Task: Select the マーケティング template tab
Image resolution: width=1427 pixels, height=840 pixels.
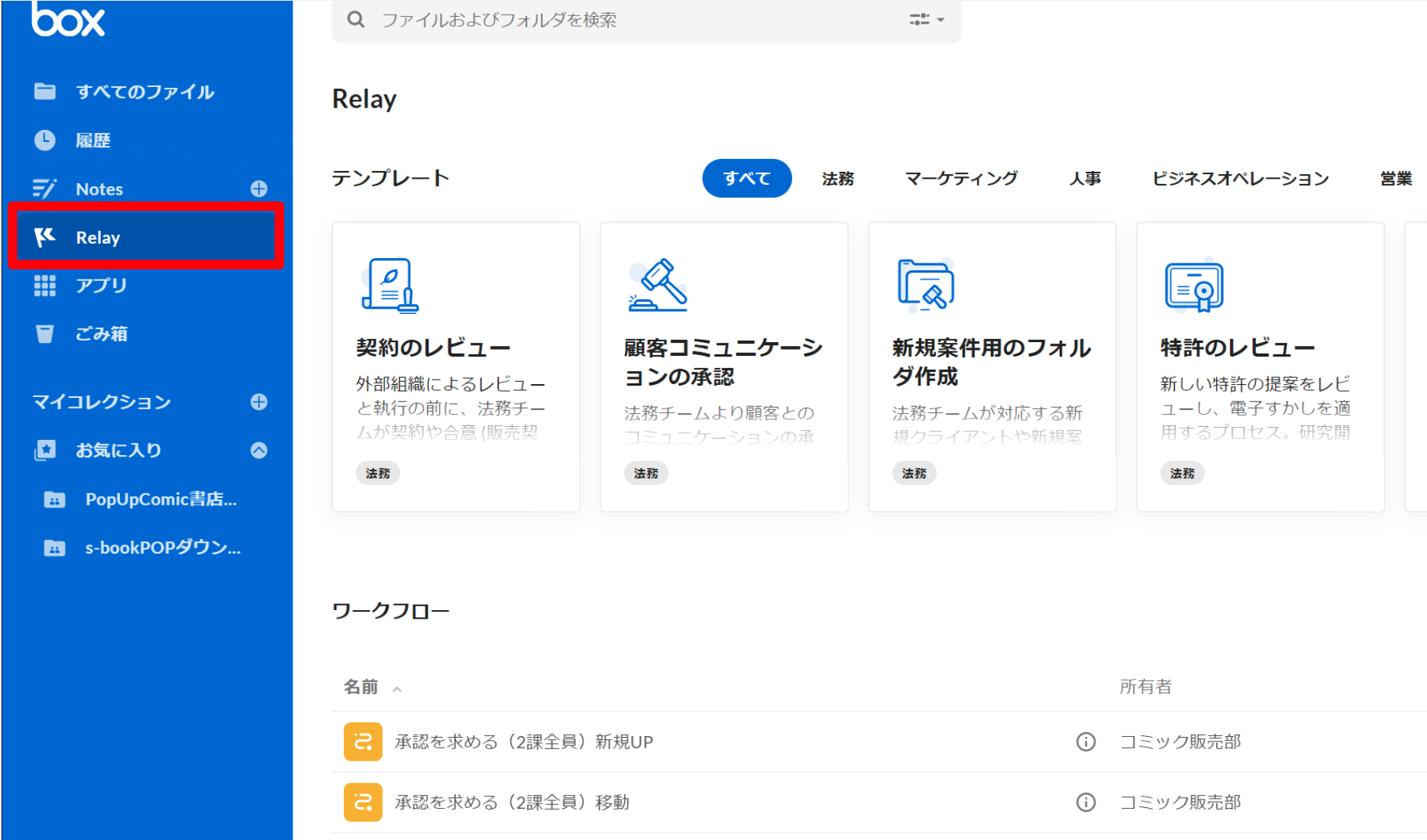Action: (962, 178)
